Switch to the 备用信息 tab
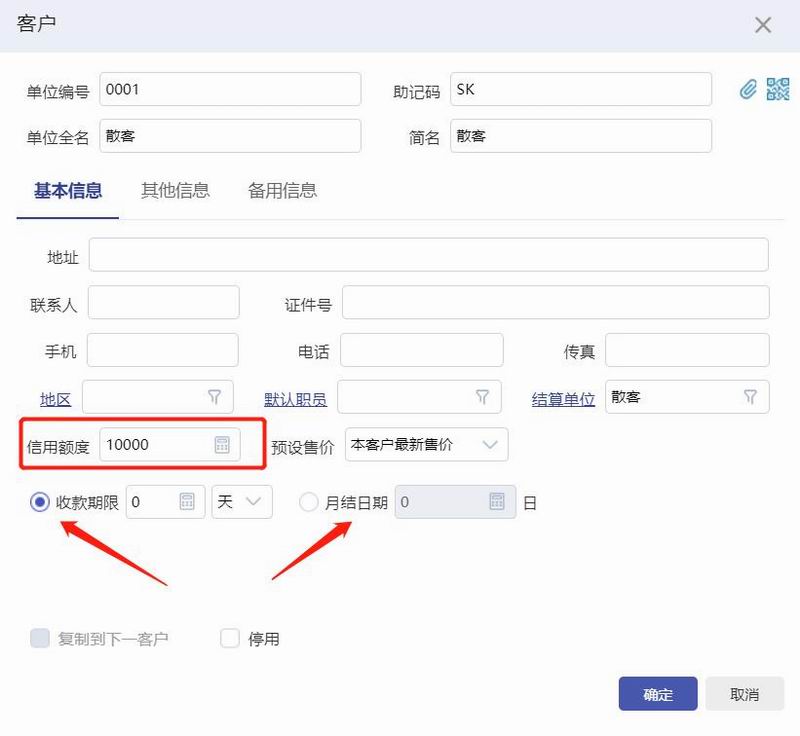This screenshot has width=800, height=736. tap(282, 190)
